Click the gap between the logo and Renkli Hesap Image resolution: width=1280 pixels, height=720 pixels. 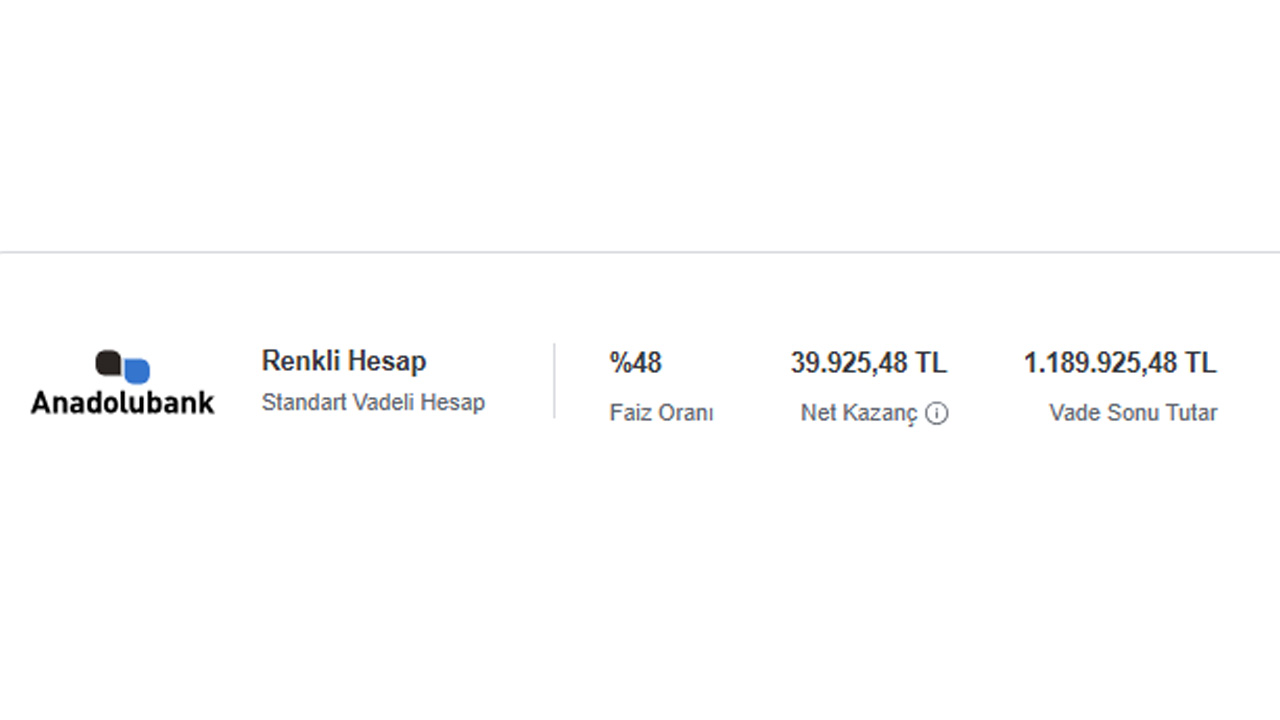238,381
